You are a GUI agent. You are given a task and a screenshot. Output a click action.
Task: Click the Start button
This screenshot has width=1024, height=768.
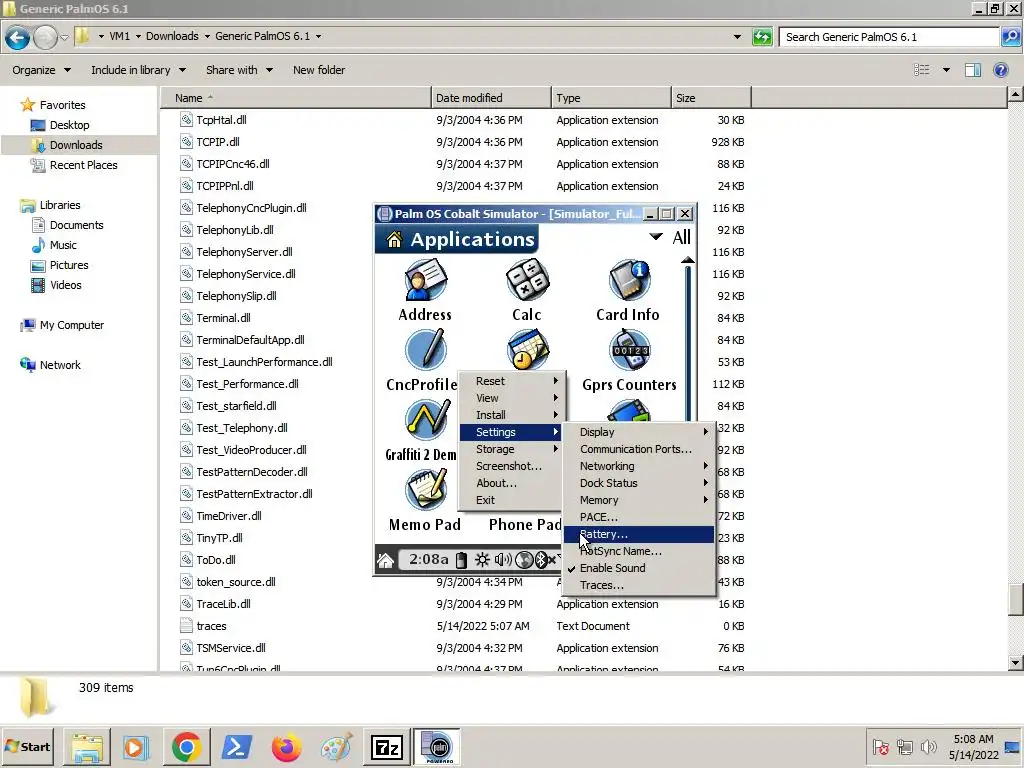[27, 747]
